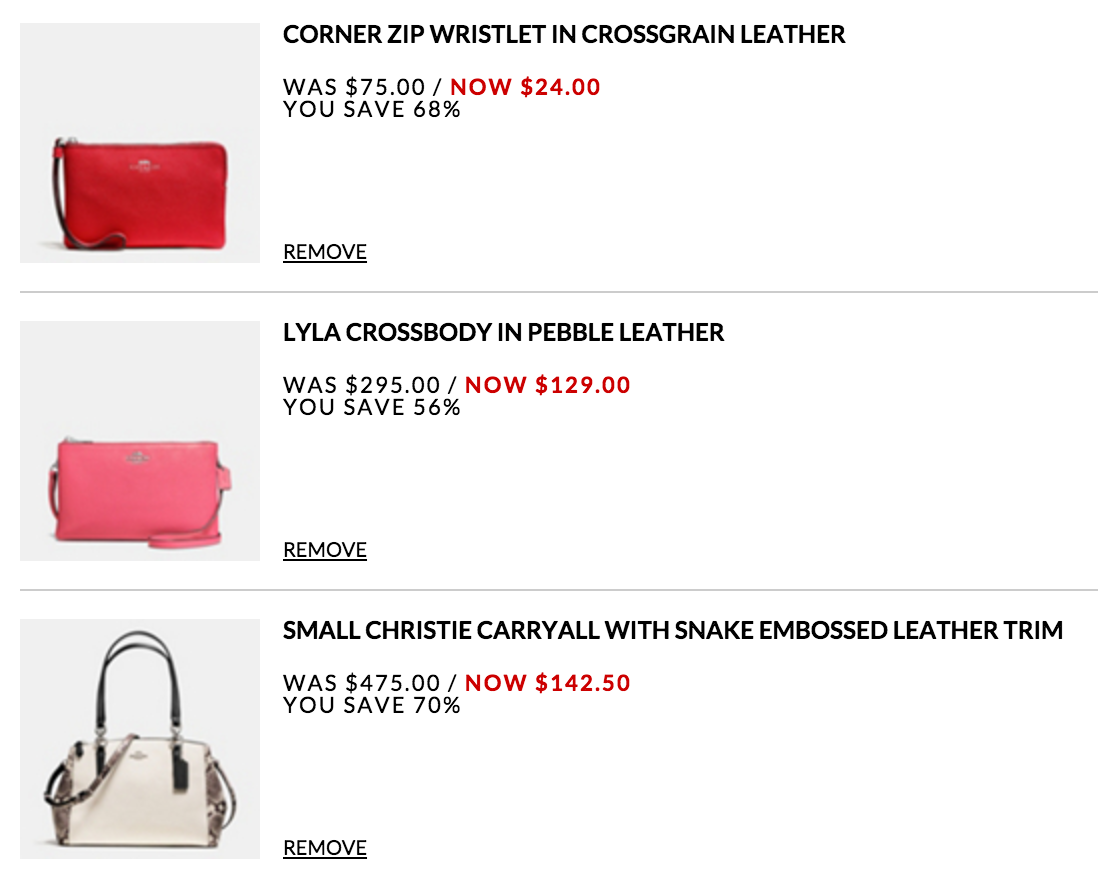Image resolution: width=1098 pixels, height=872 pixels.
Task: Click the YOU SAVE 56% text
Action: coord(372,407)
